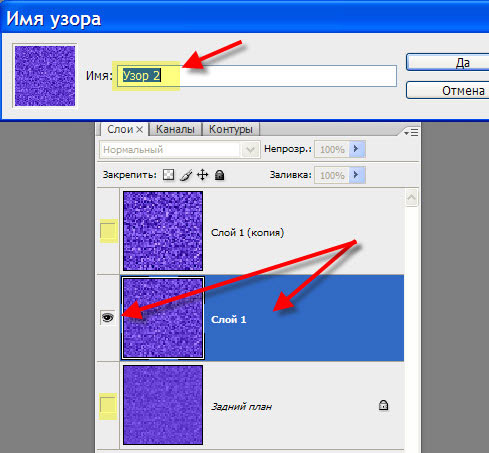Open Layers panel options menu icon
Screen dimensions: 489x453
click(x=411, y=132)
